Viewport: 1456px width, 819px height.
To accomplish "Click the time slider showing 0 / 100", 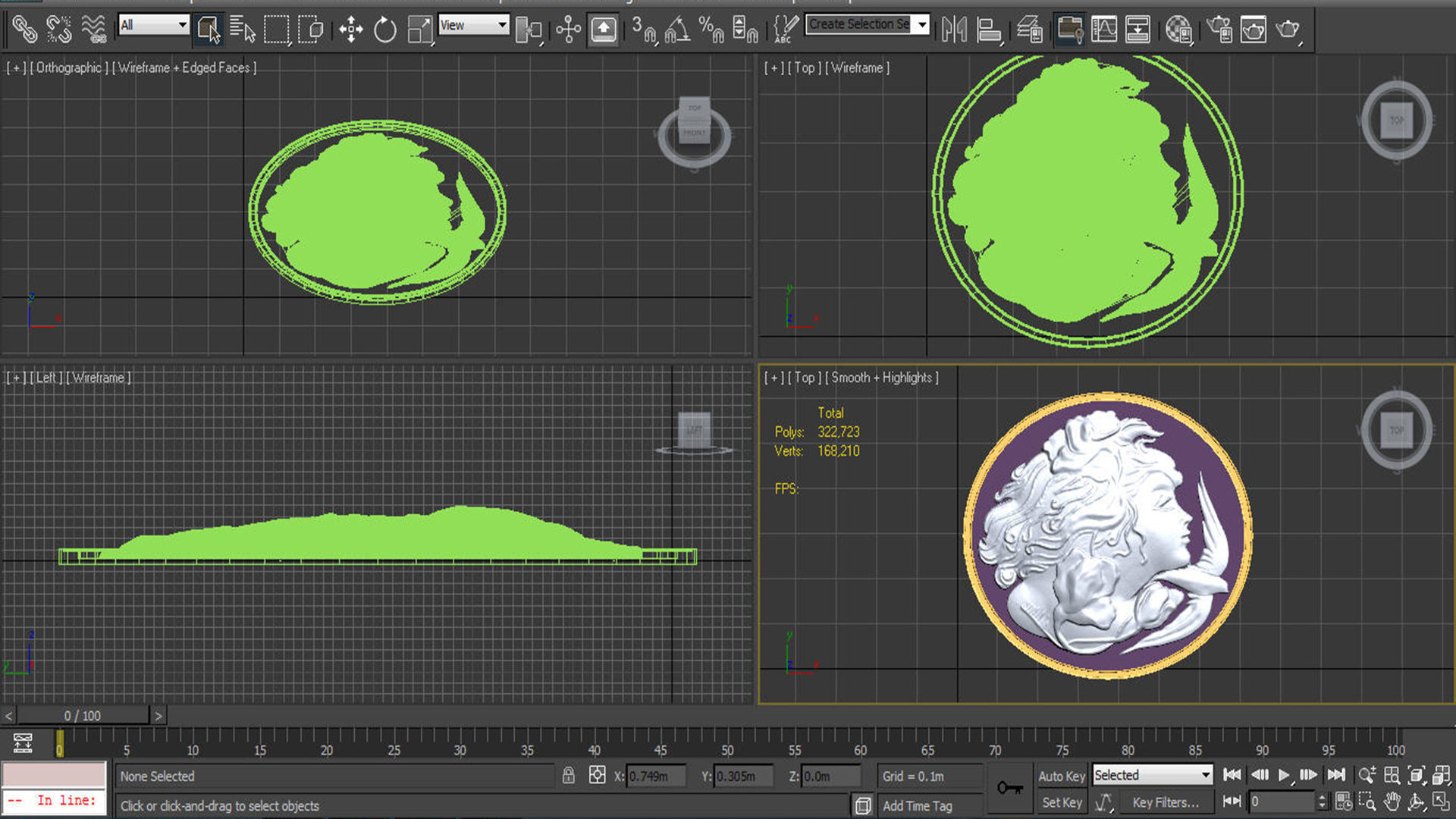I will click(x=83, y=716).
